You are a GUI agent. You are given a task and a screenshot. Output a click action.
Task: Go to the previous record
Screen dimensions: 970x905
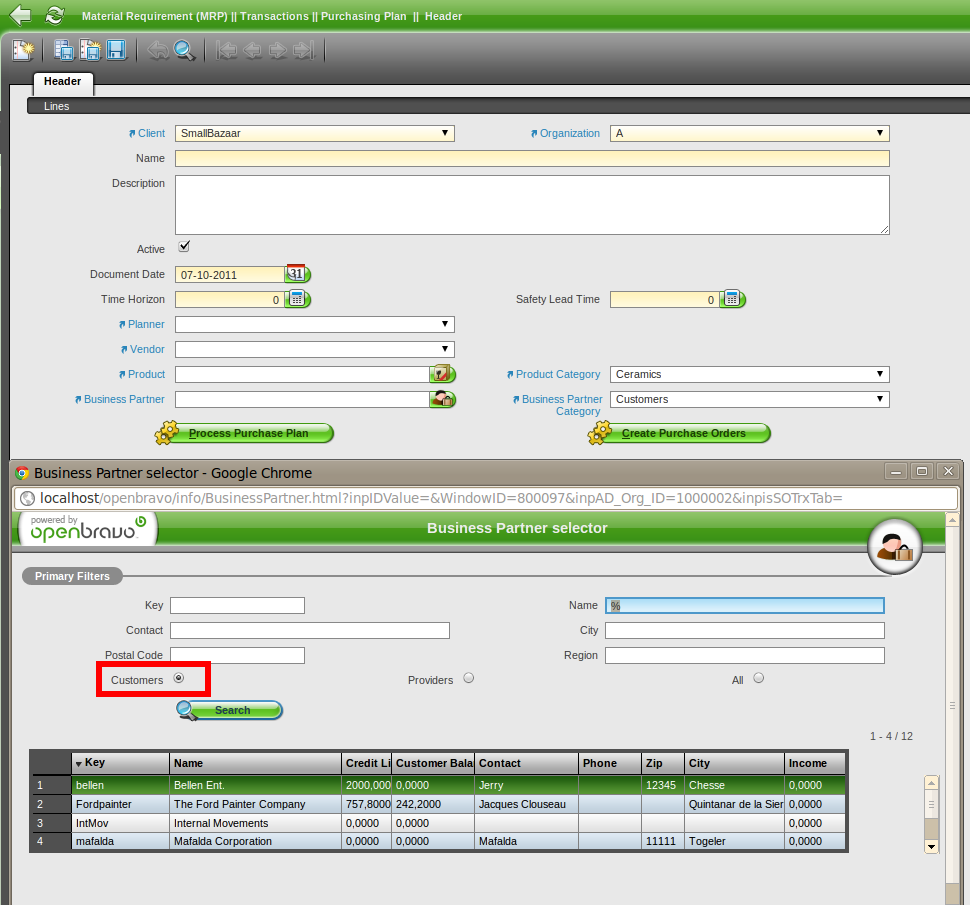pos(252,50)
